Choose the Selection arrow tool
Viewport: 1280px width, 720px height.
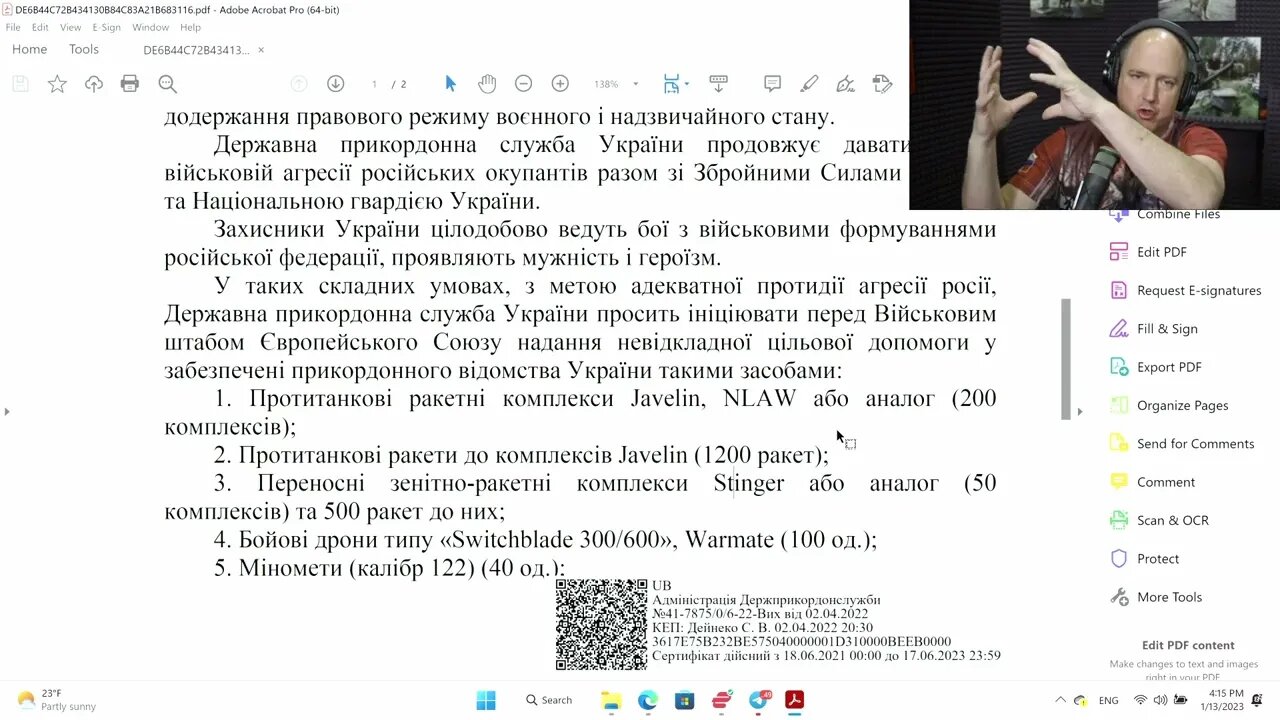(450, 84)
